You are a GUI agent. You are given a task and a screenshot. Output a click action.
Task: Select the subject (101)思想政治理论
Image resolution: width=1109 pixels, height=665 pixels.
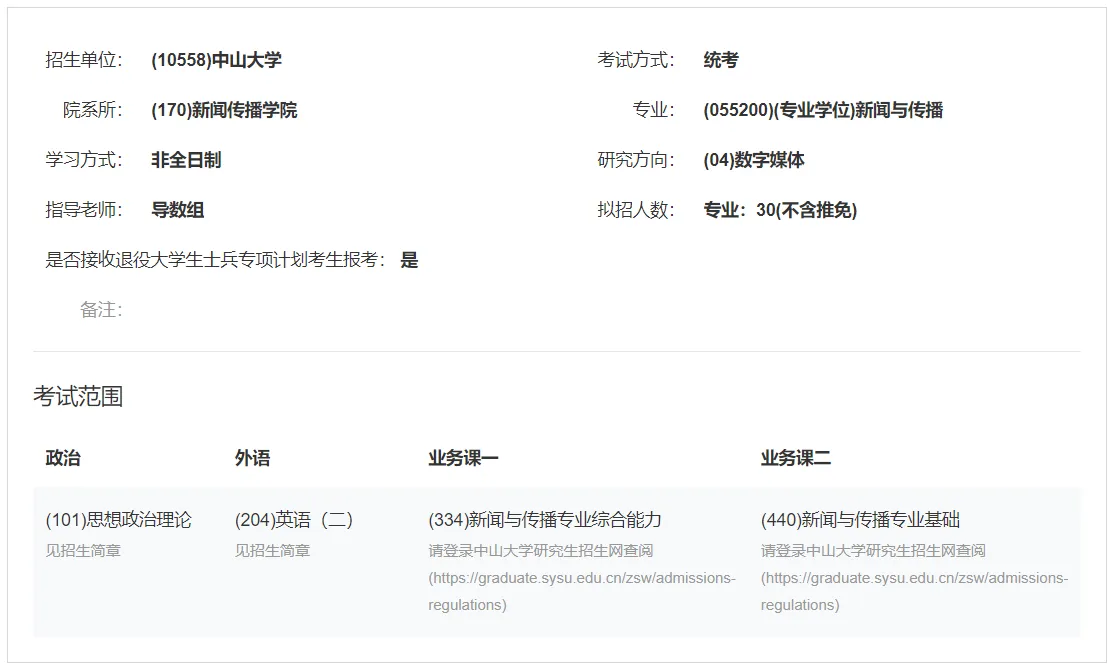coord(118,520)
